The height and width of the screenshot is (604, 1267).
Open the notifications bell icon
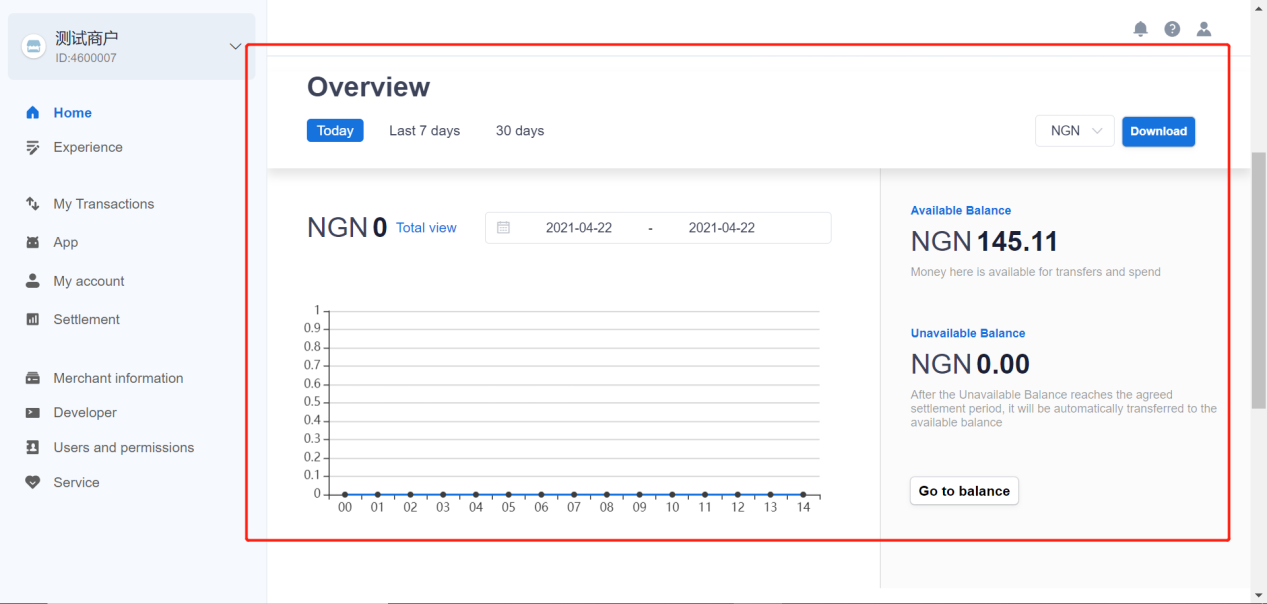pos(1140,29)
